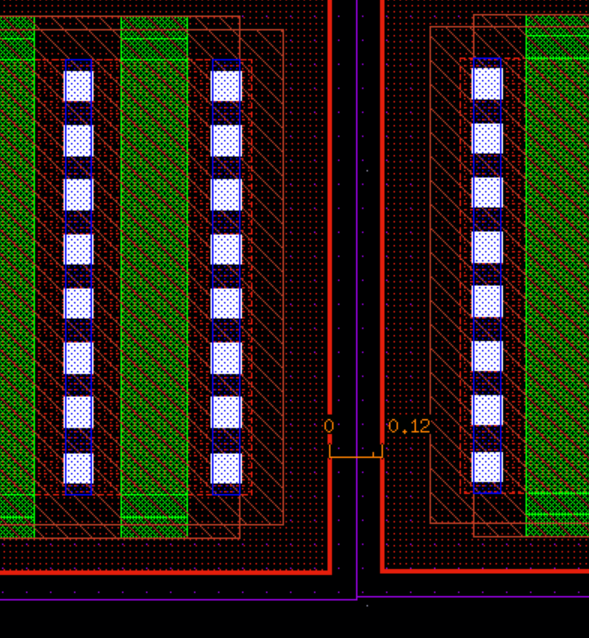Select topmost white contact in middle contact column

(226, 86)
